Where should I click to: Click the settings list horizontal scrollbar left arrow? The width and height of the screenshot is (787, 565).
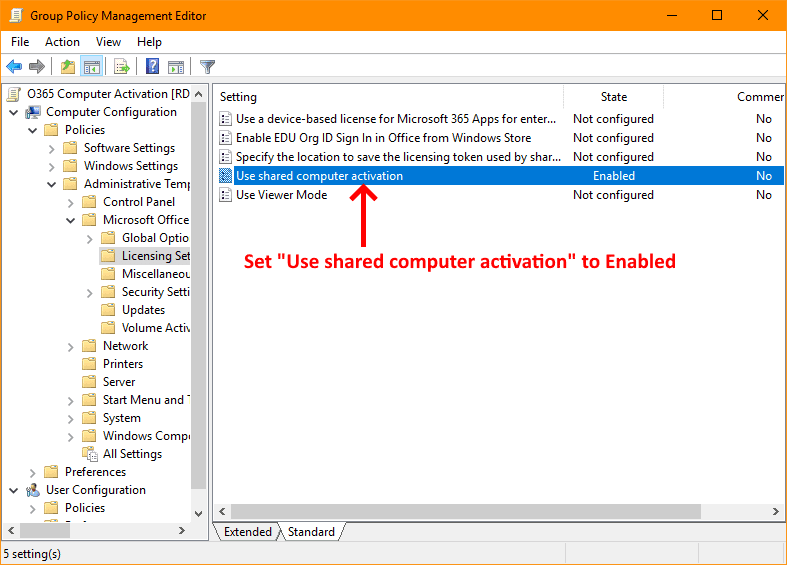coord(222,511)
